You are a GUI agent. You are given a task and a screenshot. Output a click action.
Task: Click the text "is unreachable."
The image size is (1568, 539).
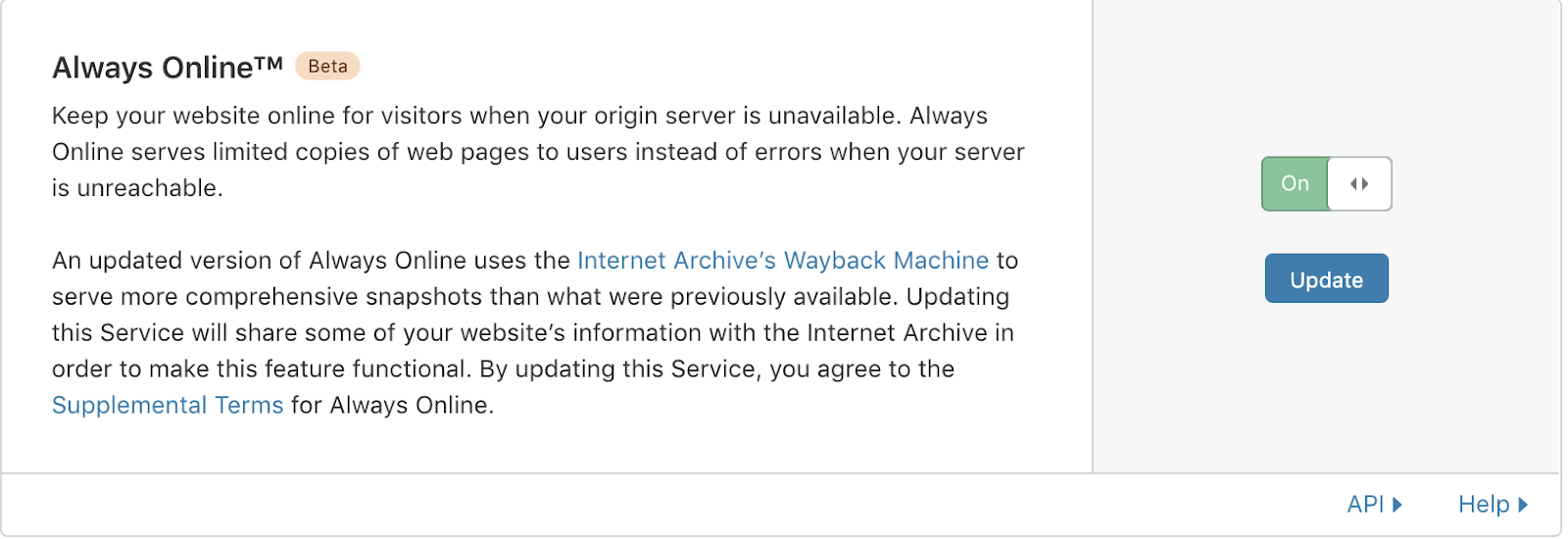pyautogui.click(x=137, y=188)
